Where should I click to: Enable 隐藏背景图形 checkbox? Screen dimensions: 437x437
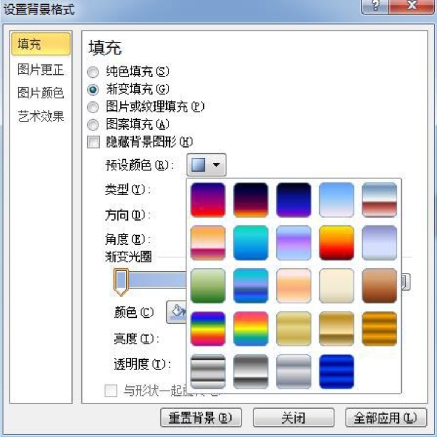click(93, 142)
